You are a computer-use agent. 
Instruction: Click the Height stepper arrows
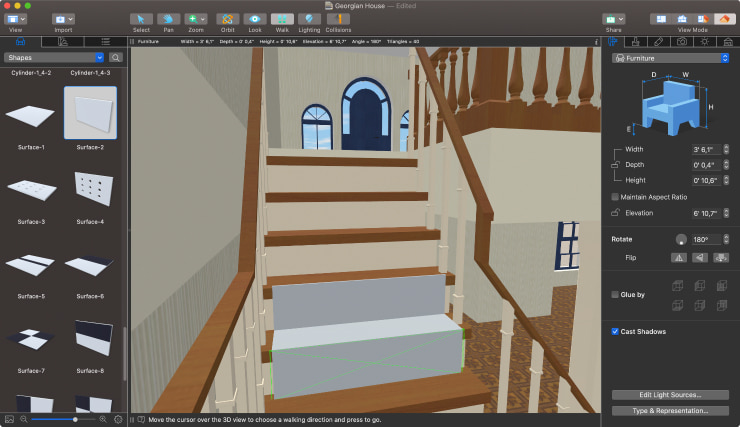click(x=726, y=181)
